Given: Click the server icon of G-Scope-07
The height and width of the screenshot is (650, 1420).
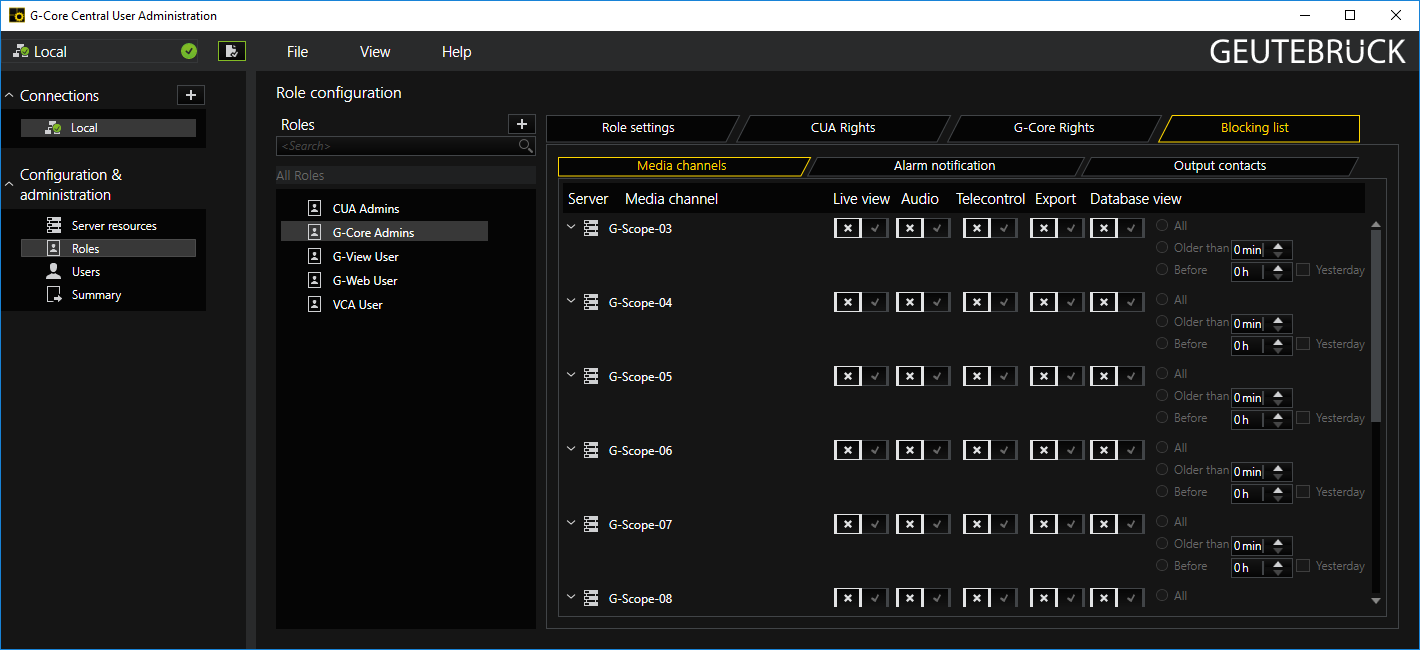Looking at the screenshot, I should (591, 524).
